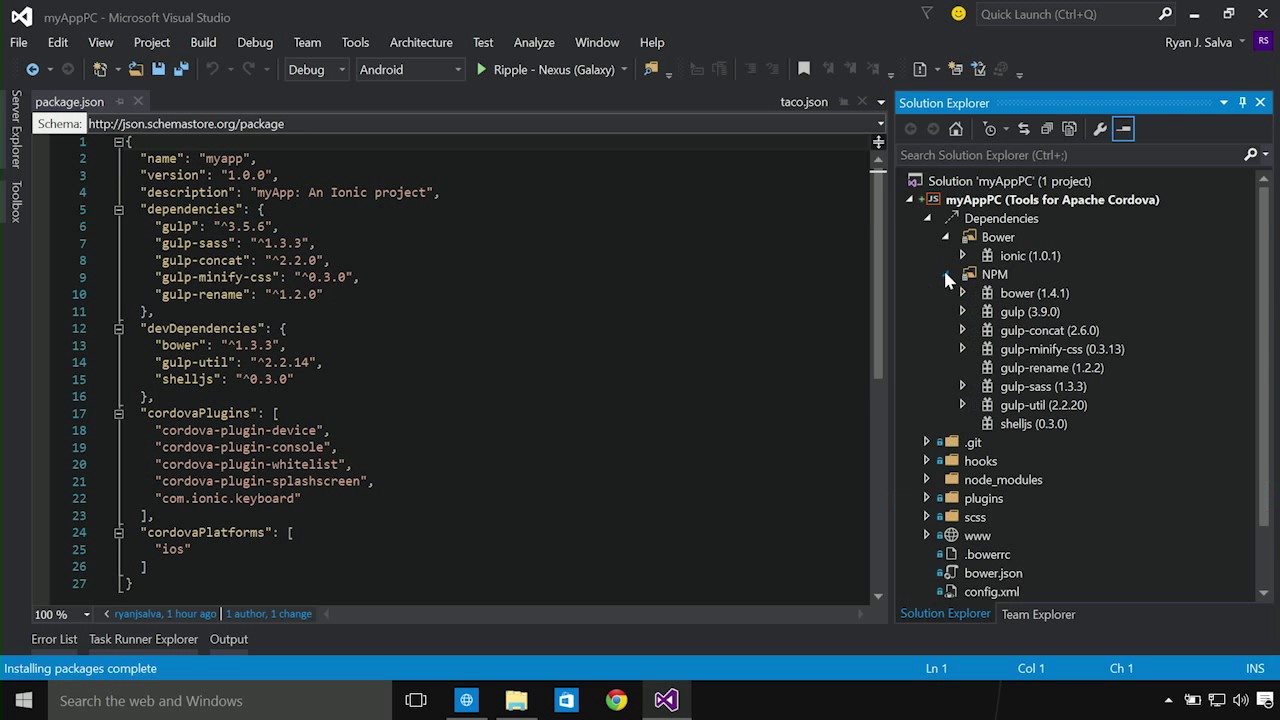Click the Collapse All icon in Solution Explorer
The height and width of the screenshot is (720, 1280).
point(1046,129)
